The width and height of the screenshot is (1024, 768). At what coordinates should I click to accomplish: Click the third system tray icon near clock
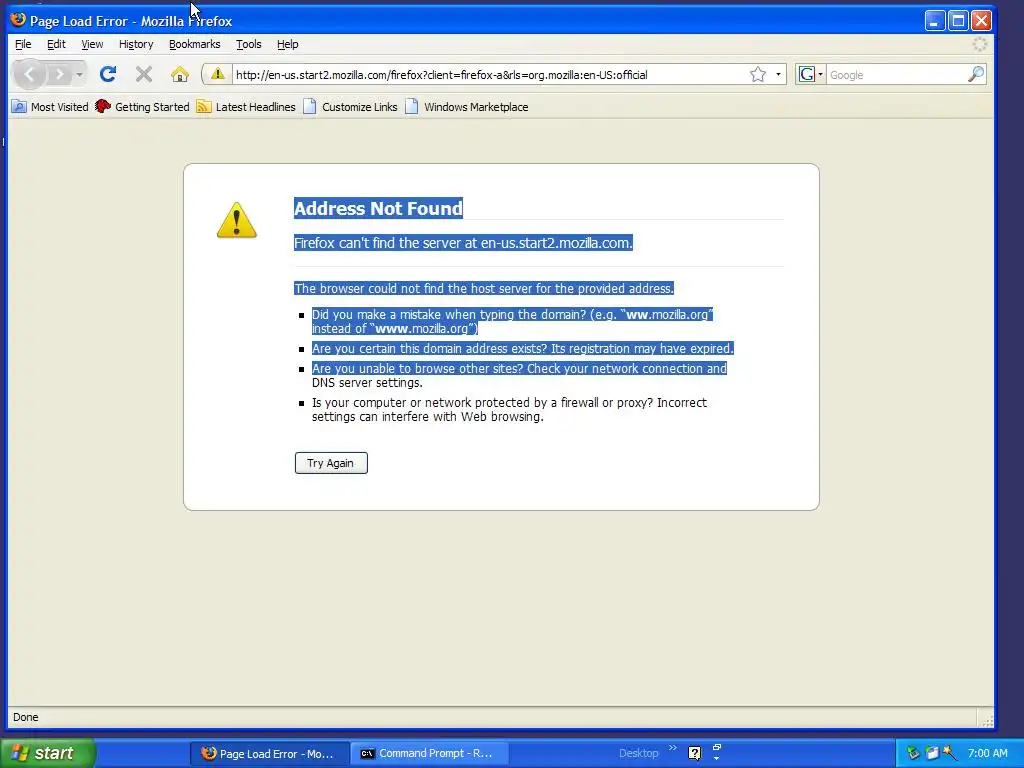coord(950,753)
